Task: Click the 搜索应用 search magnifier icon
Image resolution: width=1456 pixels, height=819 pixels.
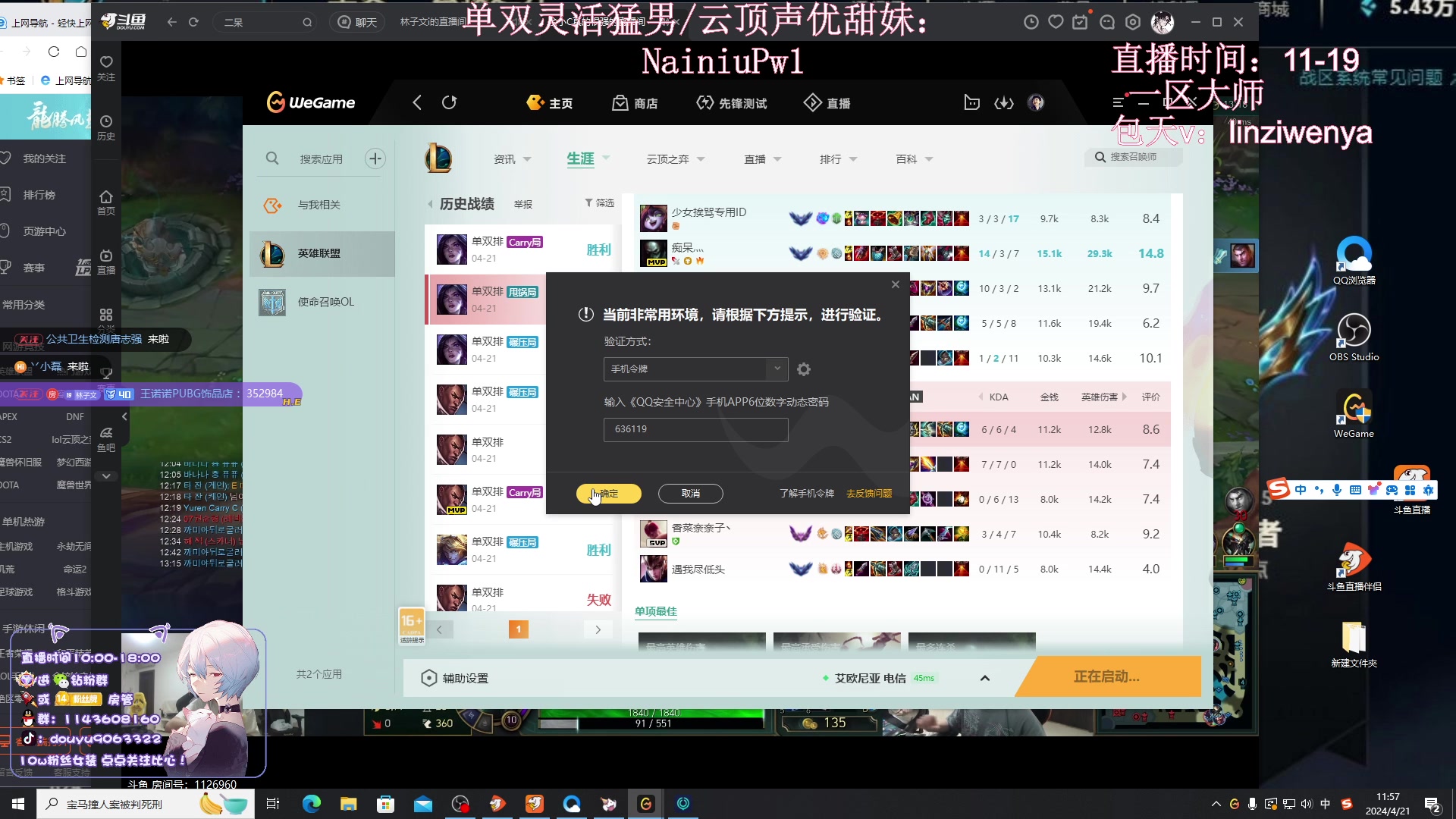Action: point(272,158)
